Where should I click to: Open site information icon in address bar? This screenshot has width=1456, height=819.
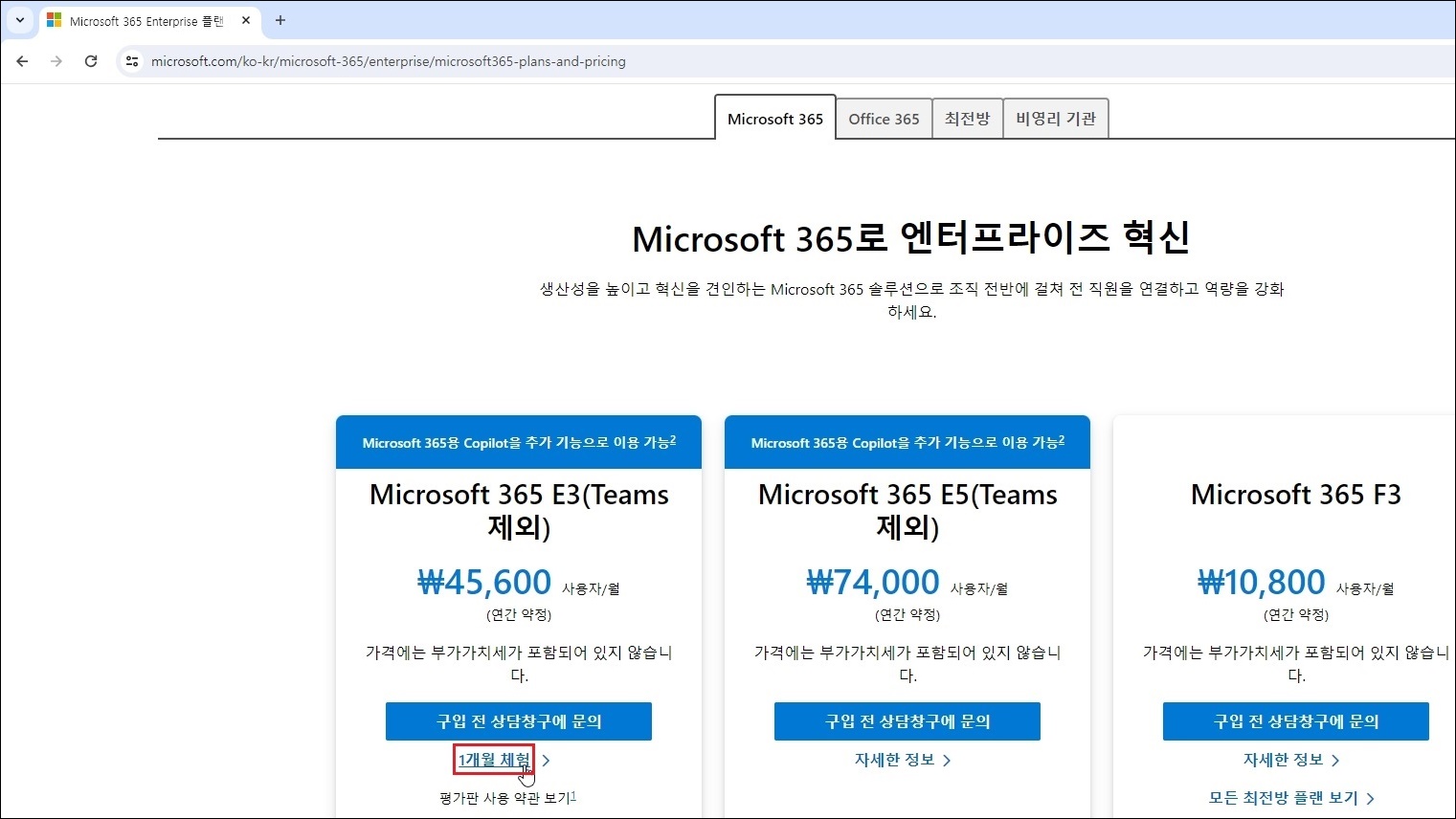point(132,61)
